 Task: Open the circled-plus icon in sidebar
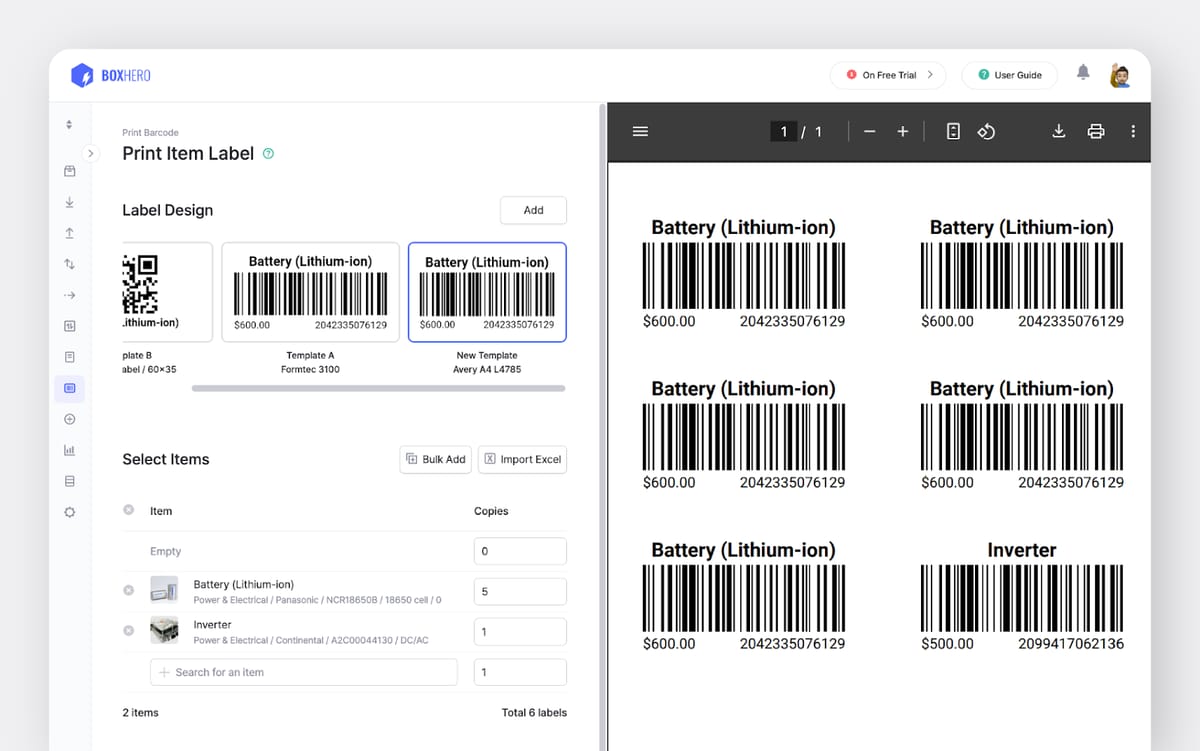coord(69,419)
